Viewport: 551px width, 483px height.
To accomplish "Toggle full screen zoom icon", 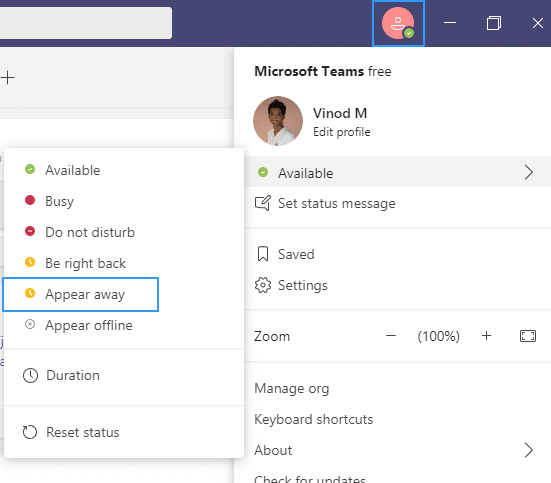I will [x=528, y=336].
